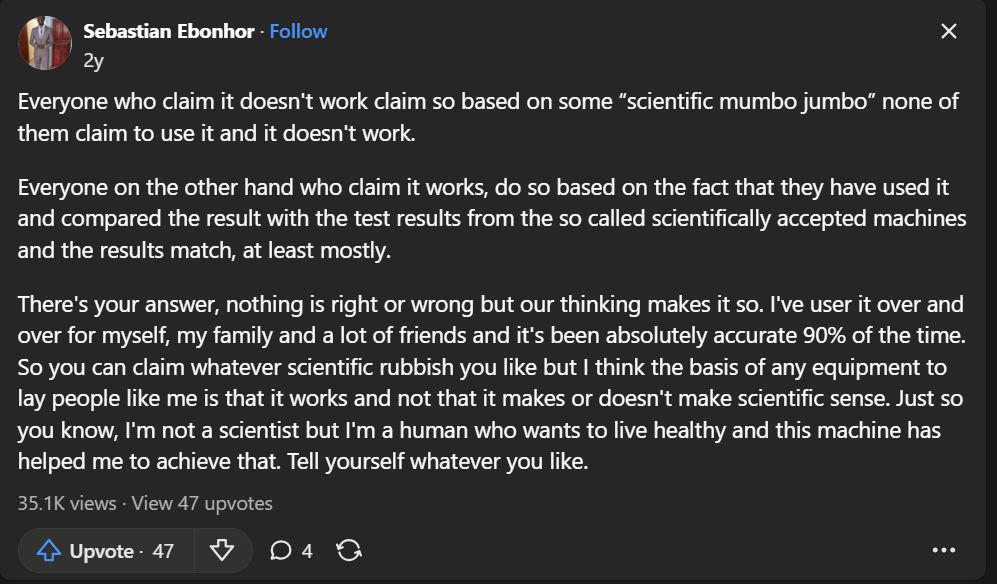Click the "2y" timestamp

pyautogui.click(x=93, y=60)
